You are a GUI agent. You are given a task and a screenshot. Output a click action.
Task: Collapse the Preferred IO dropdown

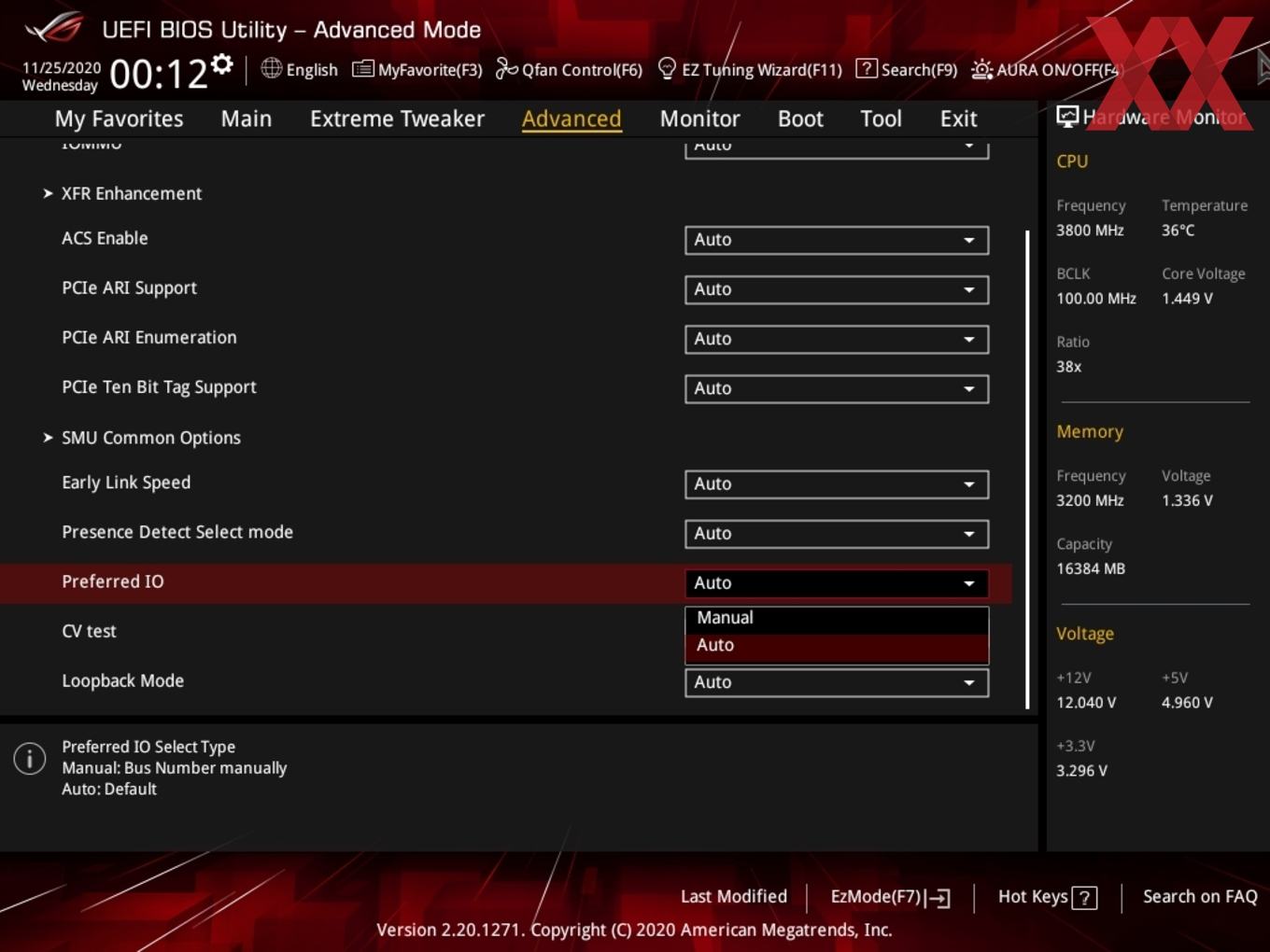click(837, 583)
